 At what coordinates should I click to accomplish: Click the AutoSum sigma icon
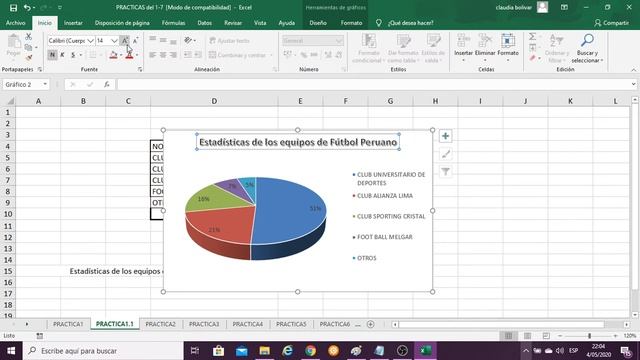533,37
